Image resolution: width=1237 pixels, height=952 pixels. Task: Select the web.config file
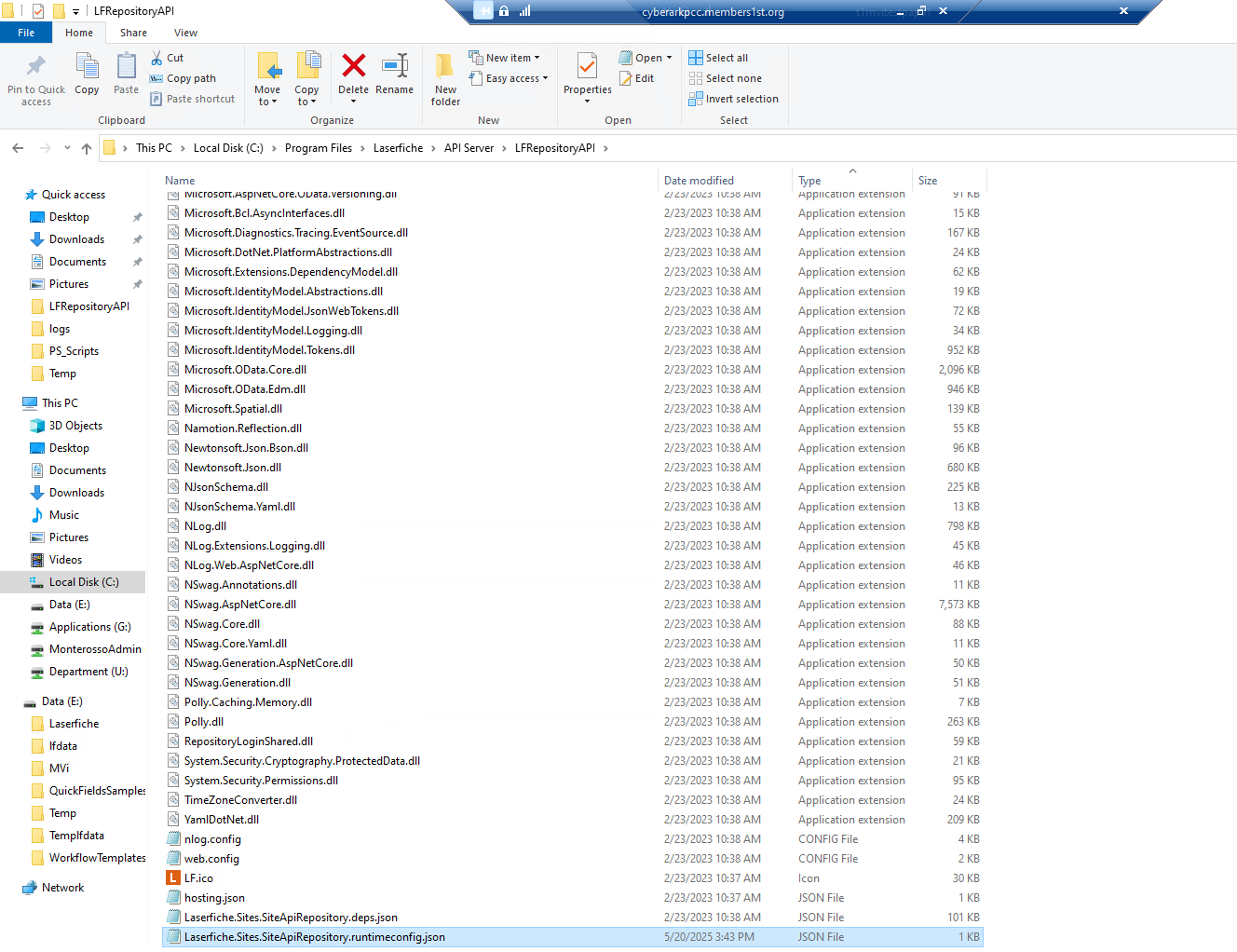(x=573, y=859)
